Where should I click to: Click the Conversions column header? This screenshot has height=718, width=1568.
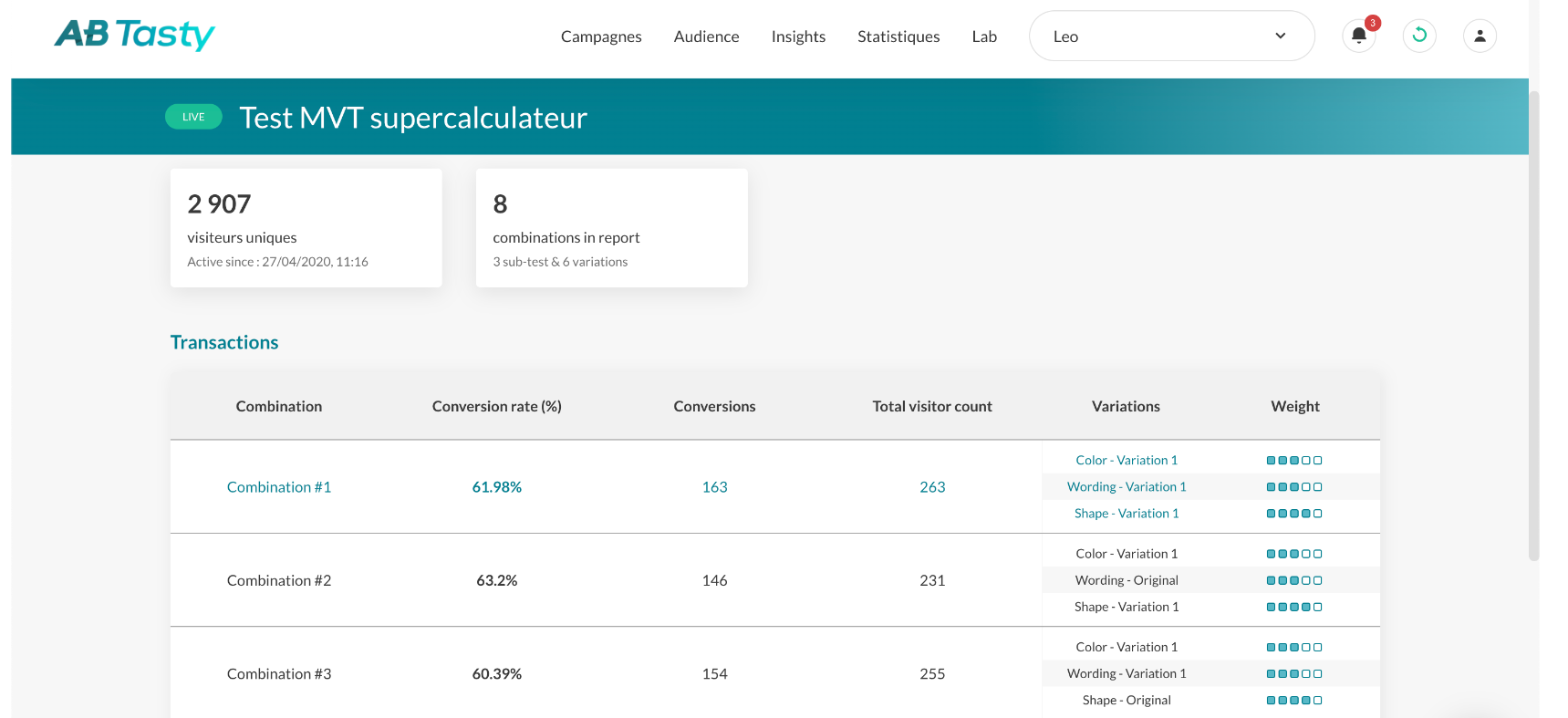[x=715, y=406]
